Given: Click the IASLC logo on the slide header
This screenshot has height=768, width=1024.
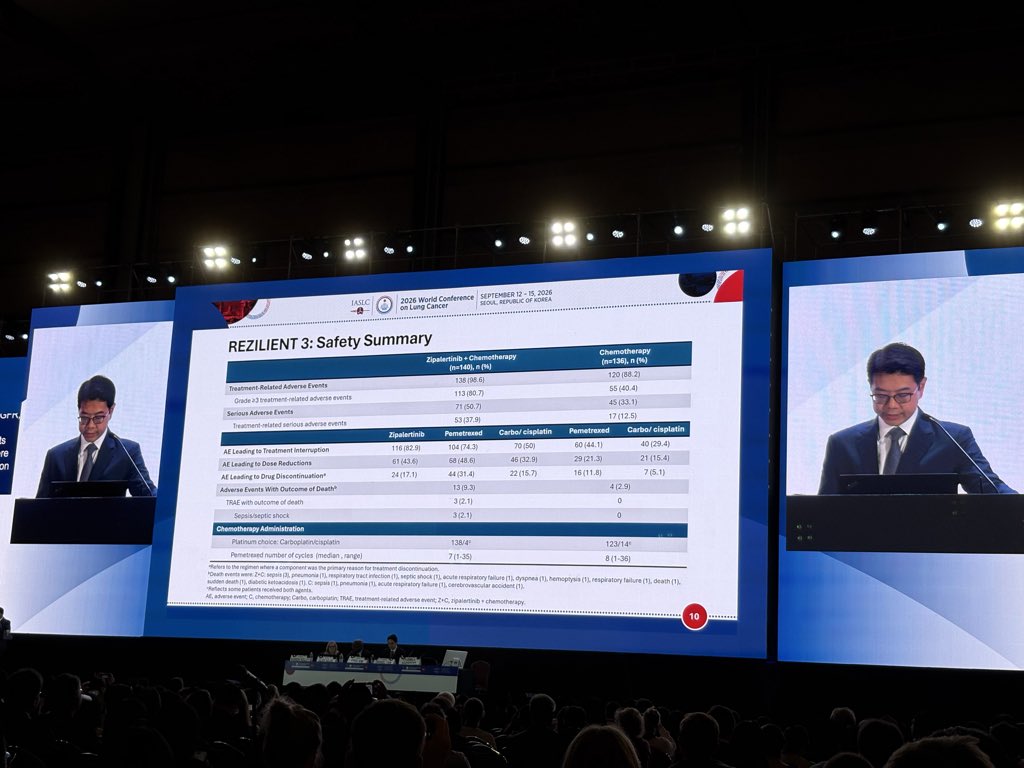Looking at the screenshot, I should tap(360, 305).
